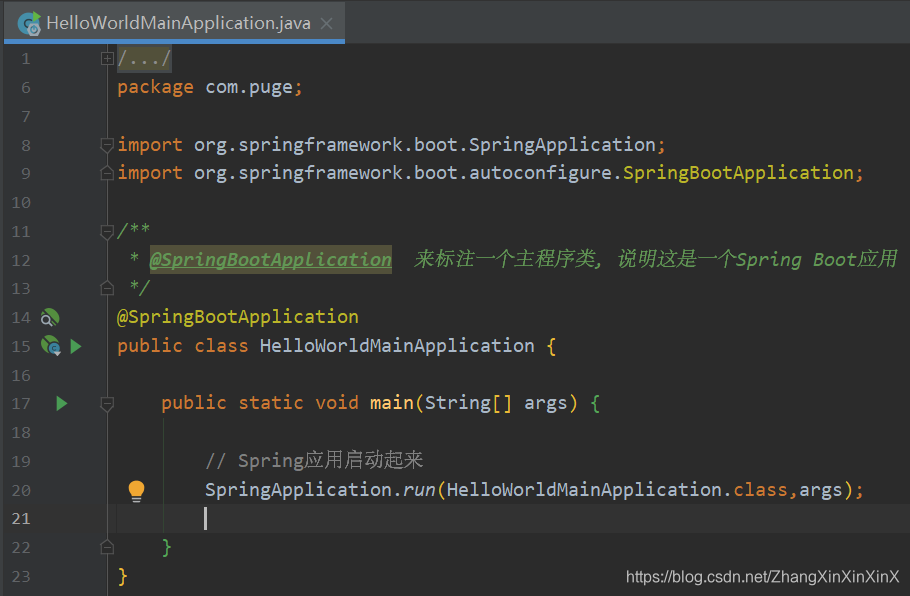Image resolution: width=910 pixels, height=596 pixels.
Task: Run main method using line 17 run arrow
Action: point(62,403)
